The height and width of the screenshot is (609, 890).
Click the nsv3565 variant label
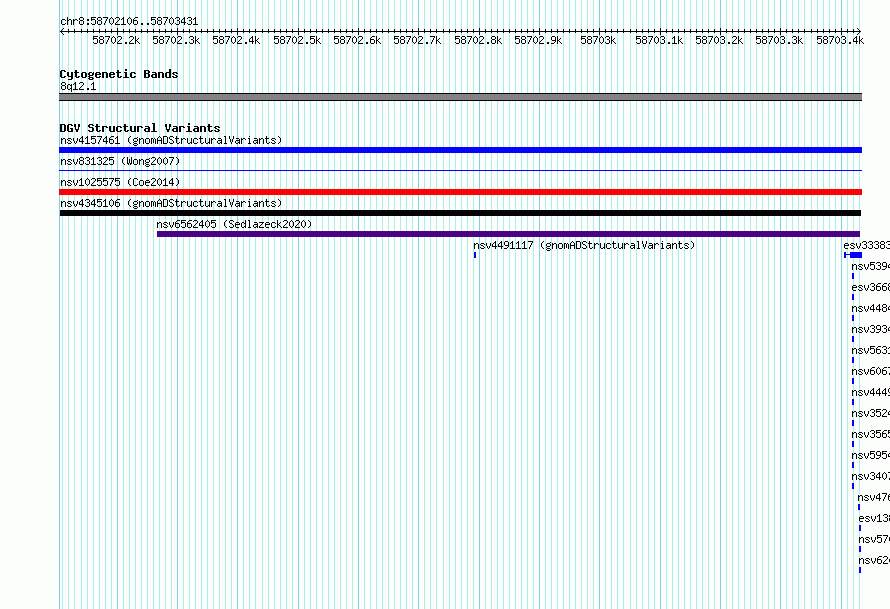click(x=870, y=434)
